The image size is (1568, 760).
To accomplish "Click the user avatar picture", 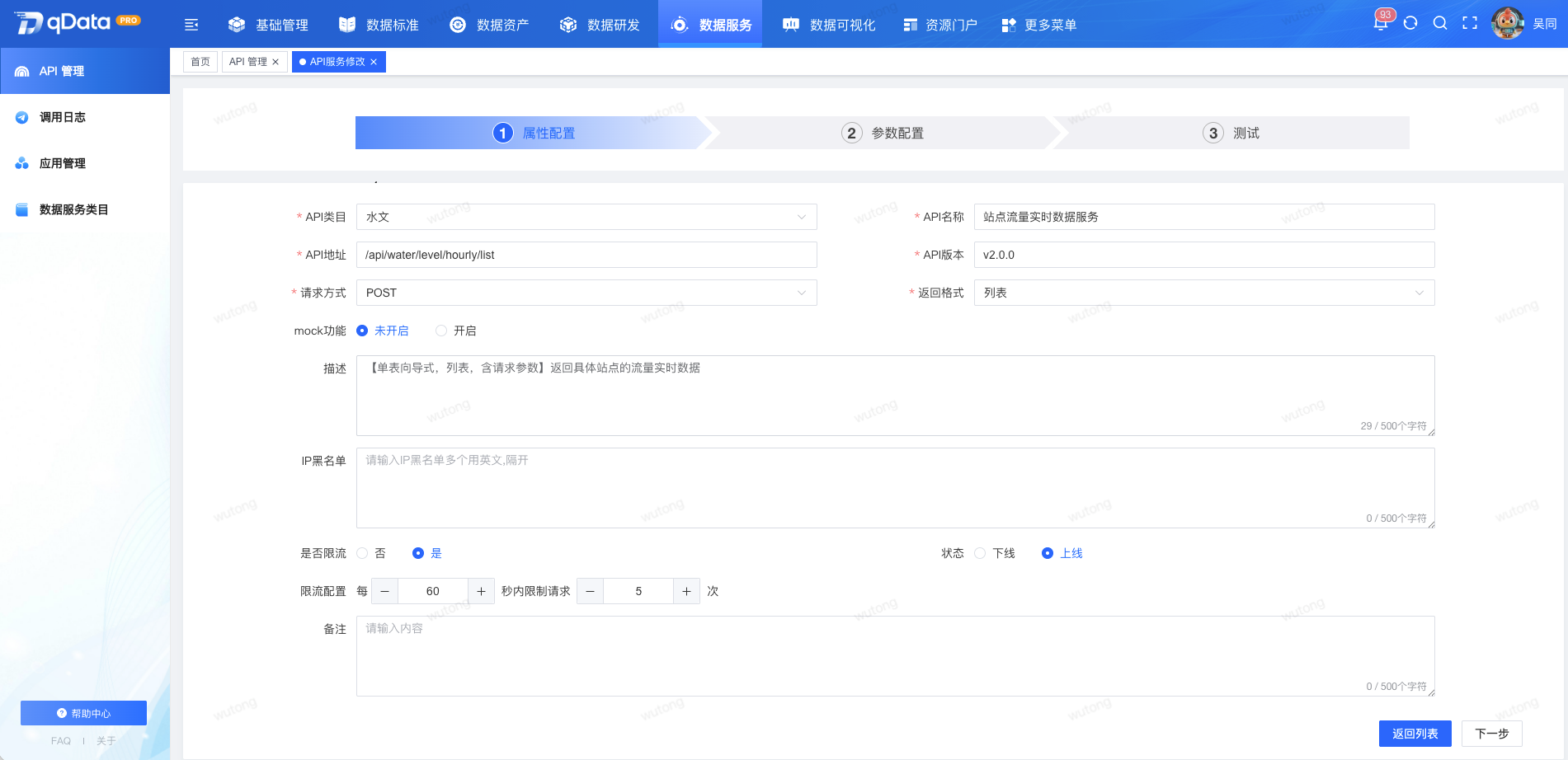I will tap(1508, 23).
